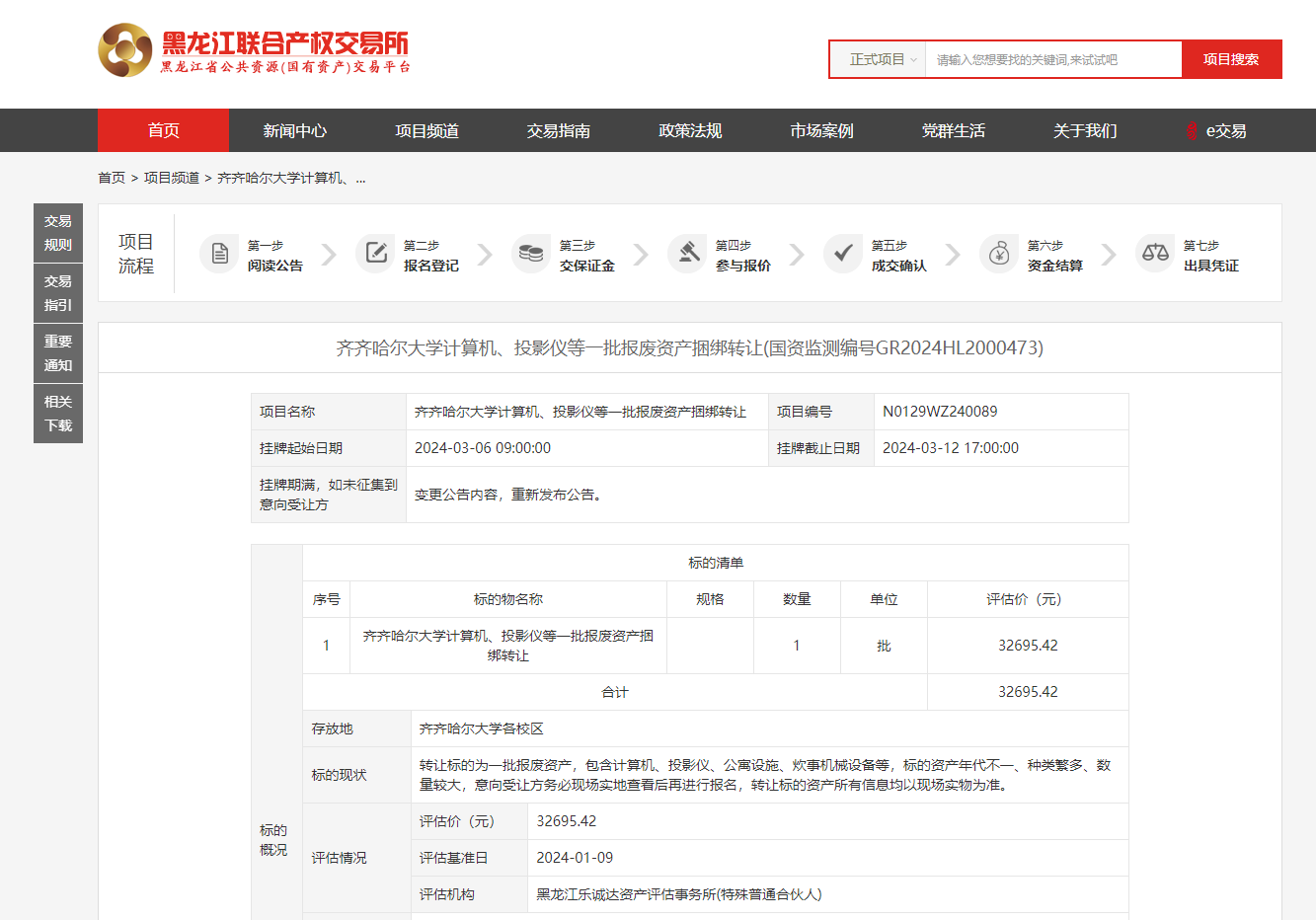Select 政策法规 in the navigation bar
Viewport: 1316px width, 920px height.
click(x=690, y=130)
